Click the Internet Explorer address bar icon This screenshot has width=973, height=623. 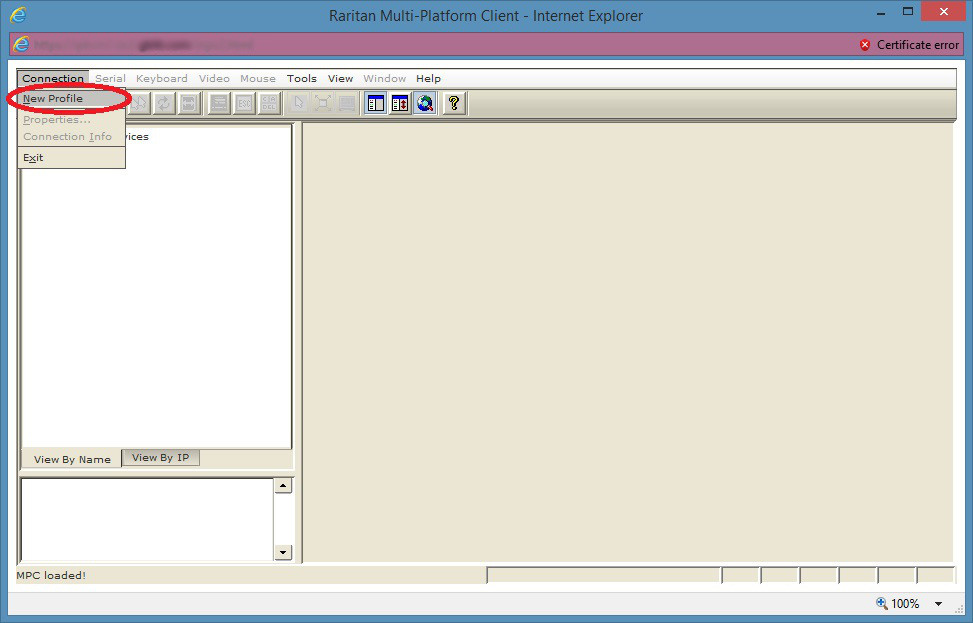pos(20,44)
